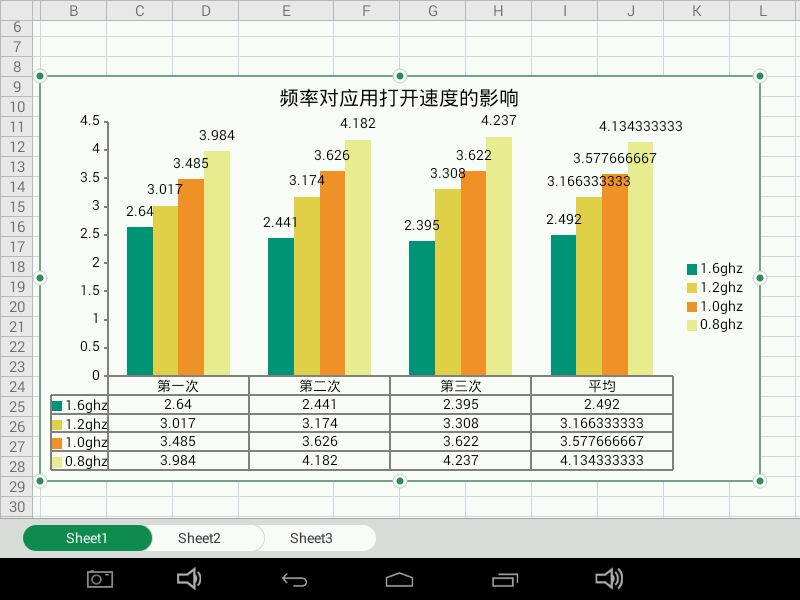
Task: Click the chart's bottom-left resize handle
Action: coord(40,481)
